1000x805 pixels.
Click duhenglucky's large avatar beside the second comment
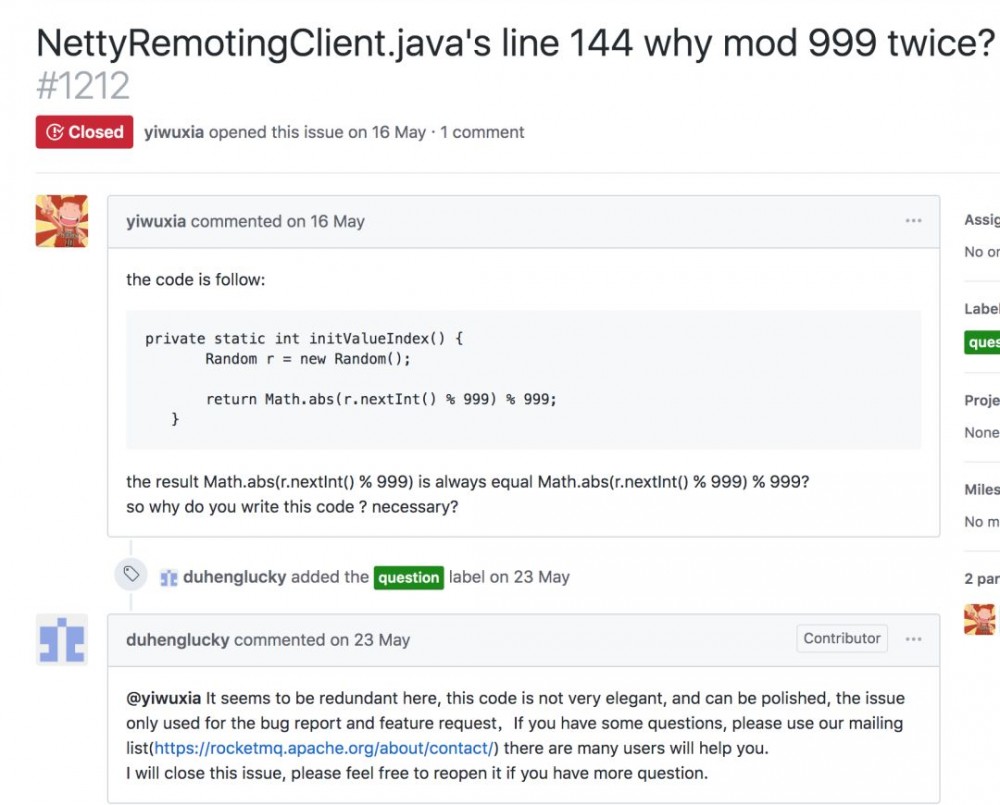coord(62,639)
